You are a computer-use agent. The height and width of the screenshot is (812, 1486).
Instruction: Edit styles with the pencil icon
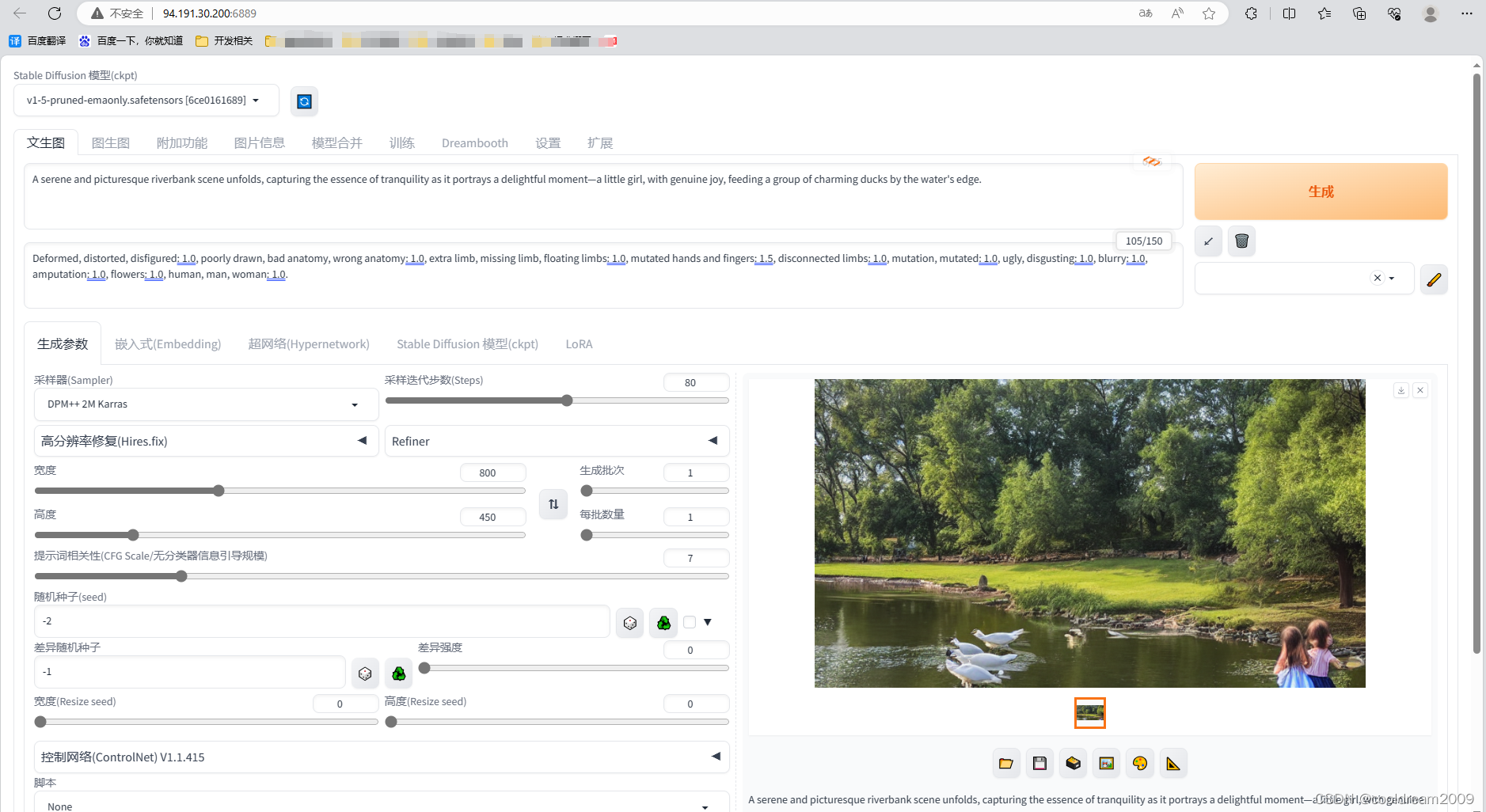pyautogui.click(x=1434, y=279)
